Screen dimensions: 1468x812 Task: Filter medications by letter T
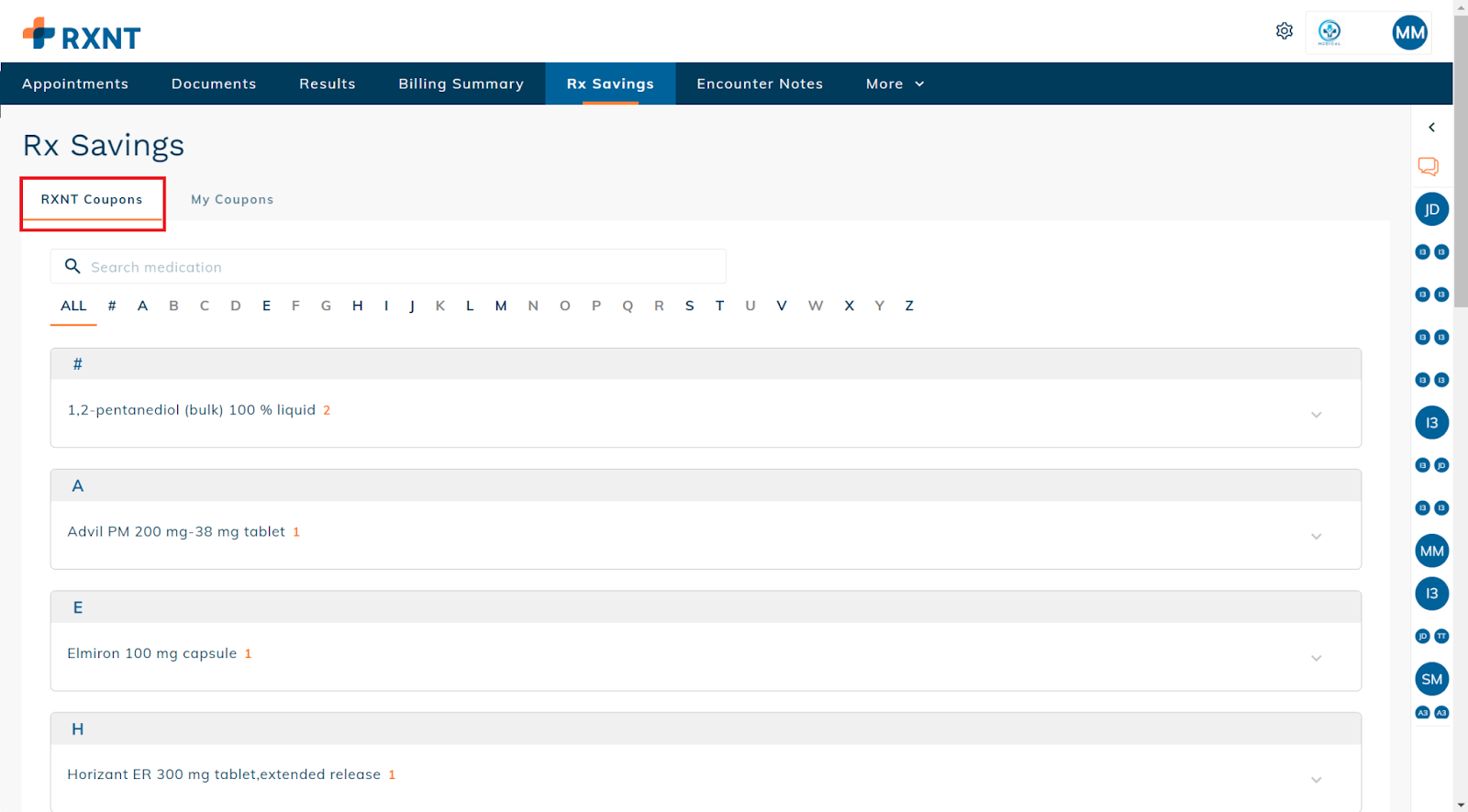tap(719, 306)
